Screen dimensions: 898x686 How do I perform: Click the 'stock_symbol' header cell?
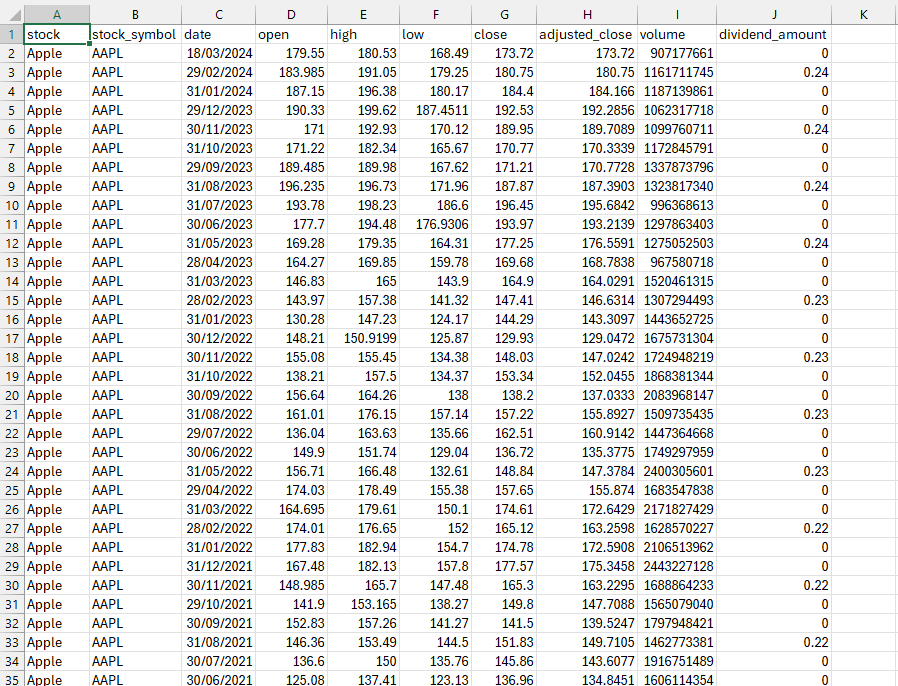tap(135, 34)
